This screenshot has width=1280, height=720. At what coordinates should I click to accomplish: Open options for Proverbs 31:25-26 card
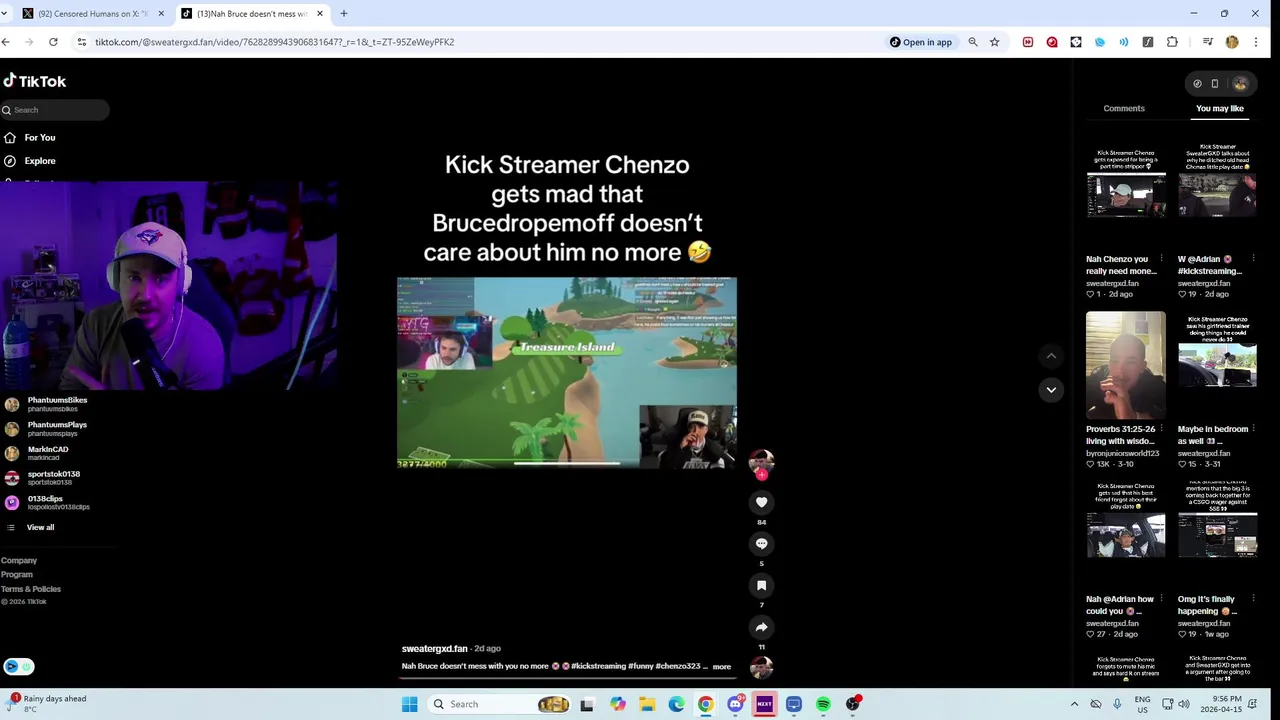(x=1161, y=429)
